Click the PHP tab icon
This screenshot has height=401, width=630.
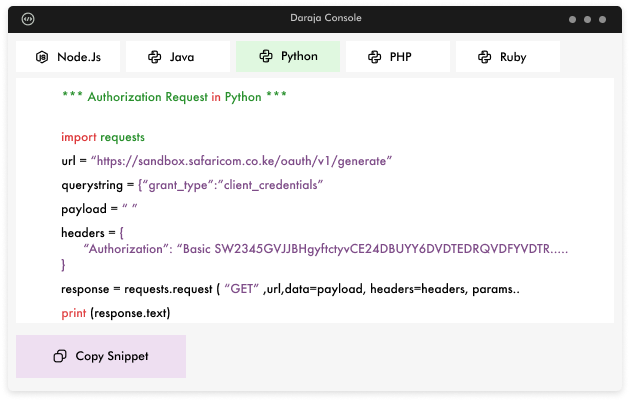pos(374,57)
